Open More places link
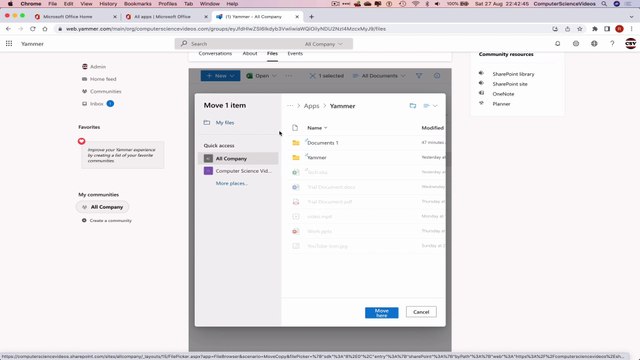 (x=231, y=183)
